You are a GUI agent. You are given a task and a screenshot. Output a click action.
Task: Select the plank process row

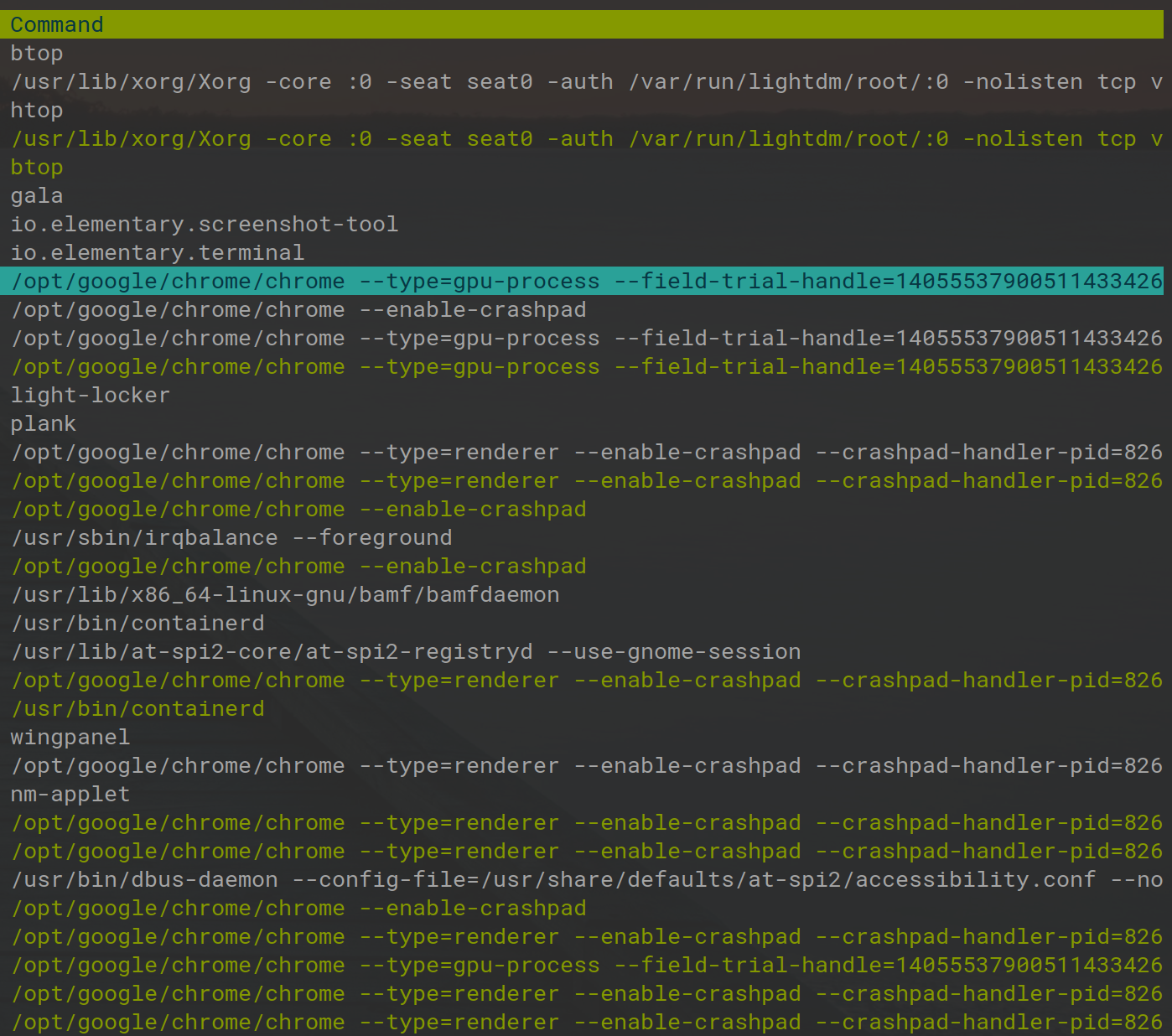(x=582, y=423)
